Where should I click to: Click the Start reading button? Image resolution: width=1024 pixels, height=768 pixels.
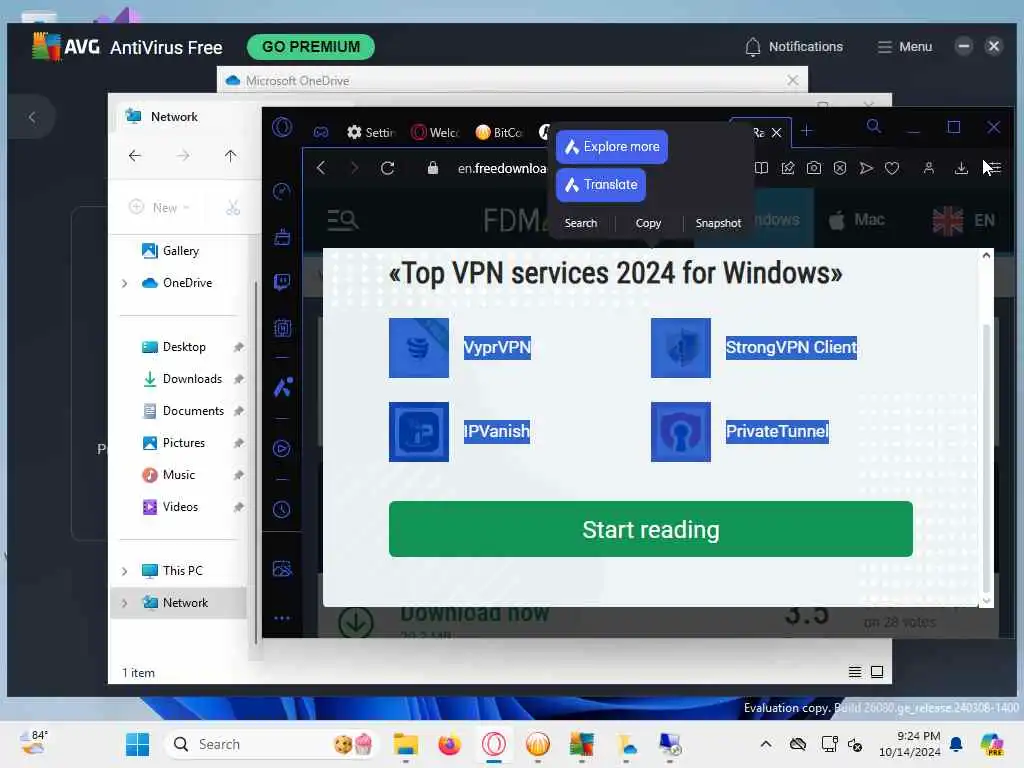click(x=650, y=529)
